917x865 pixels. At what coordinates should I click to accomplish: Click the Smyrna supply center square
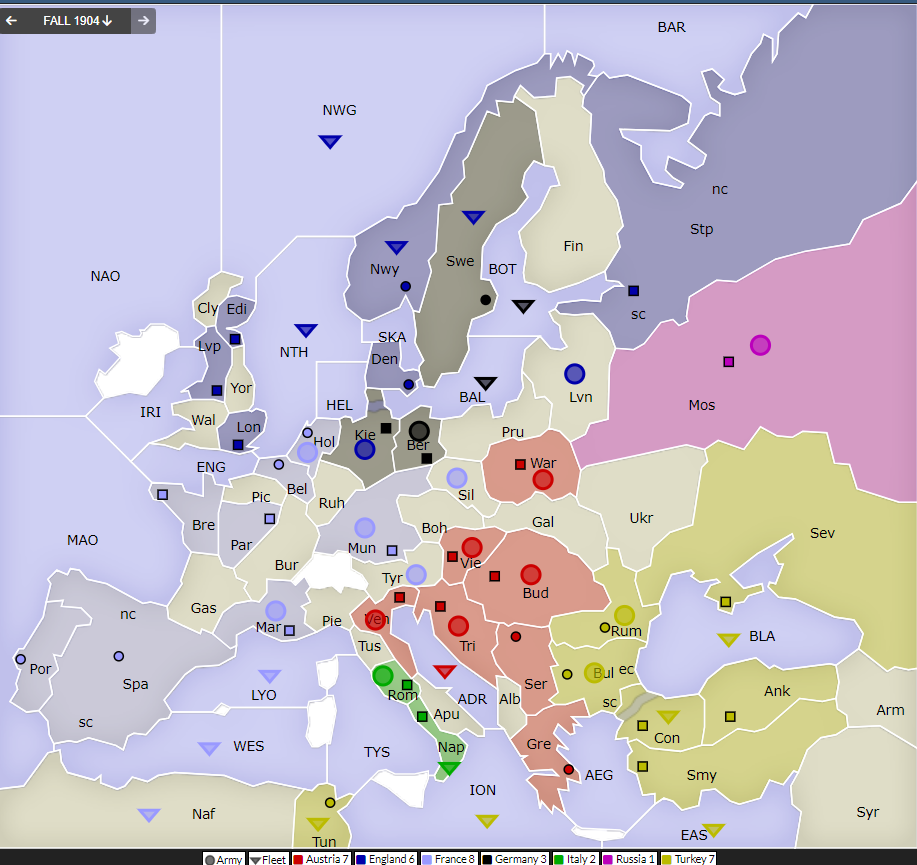click(643, 766)
